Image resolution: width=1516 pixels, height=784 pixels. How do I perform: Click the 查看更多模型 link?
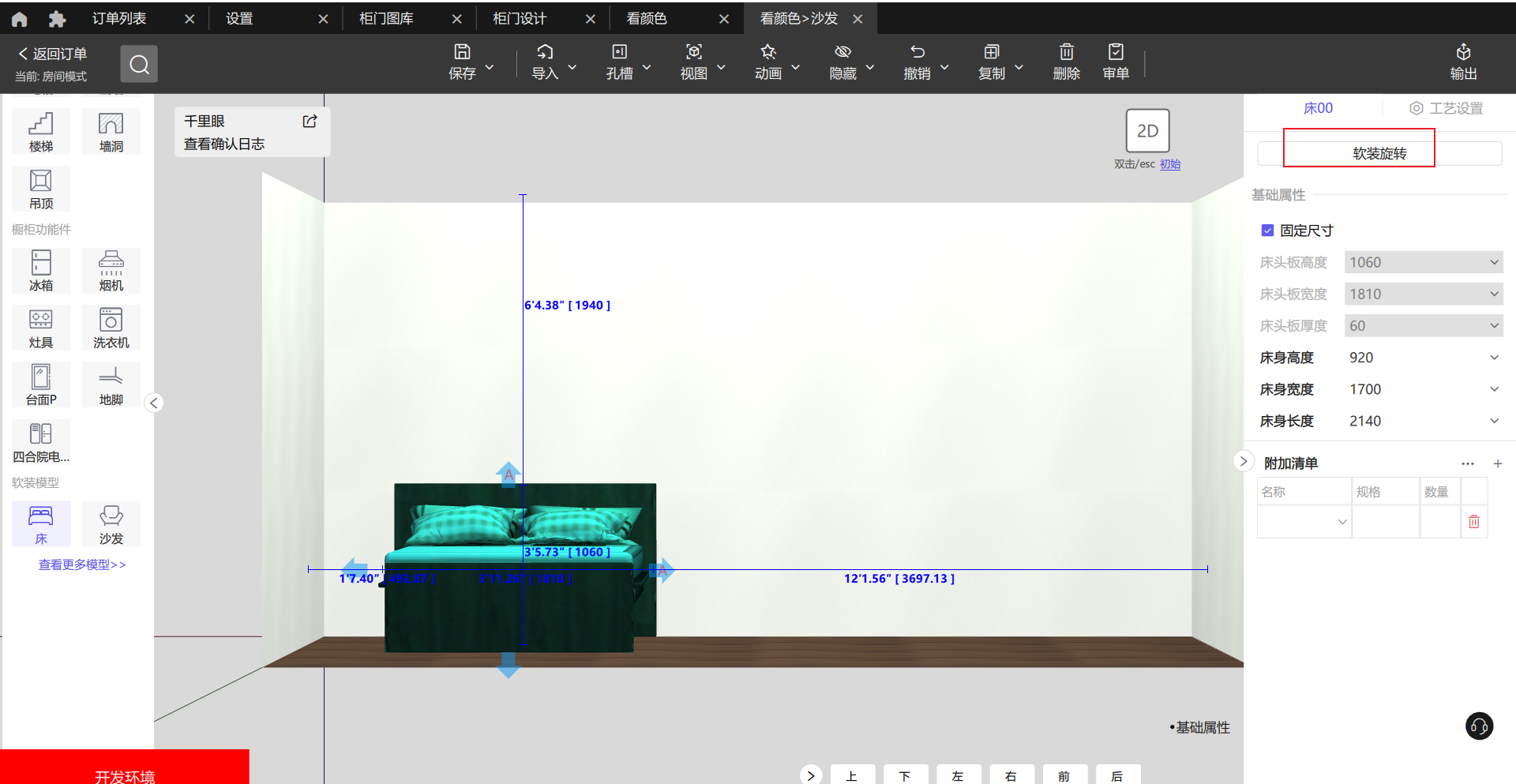point(82,565)
